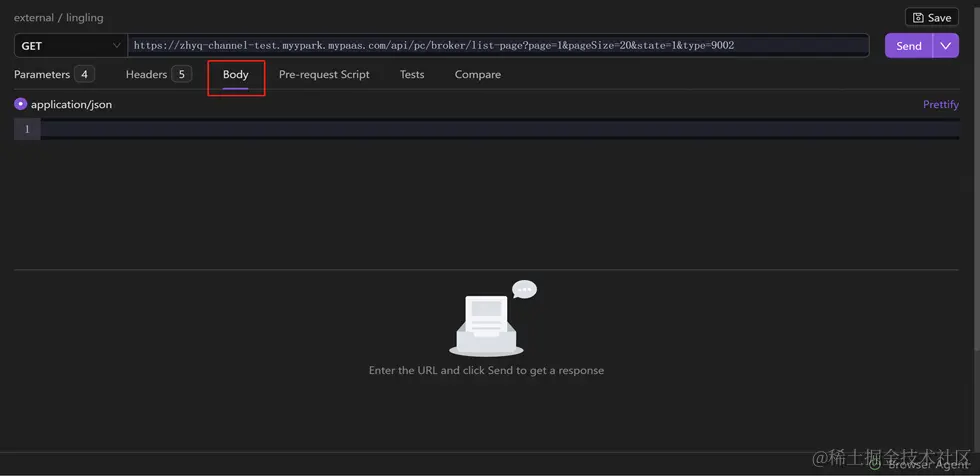Send the request with Send button
This screenshot has width=980, height=476.
909,46
